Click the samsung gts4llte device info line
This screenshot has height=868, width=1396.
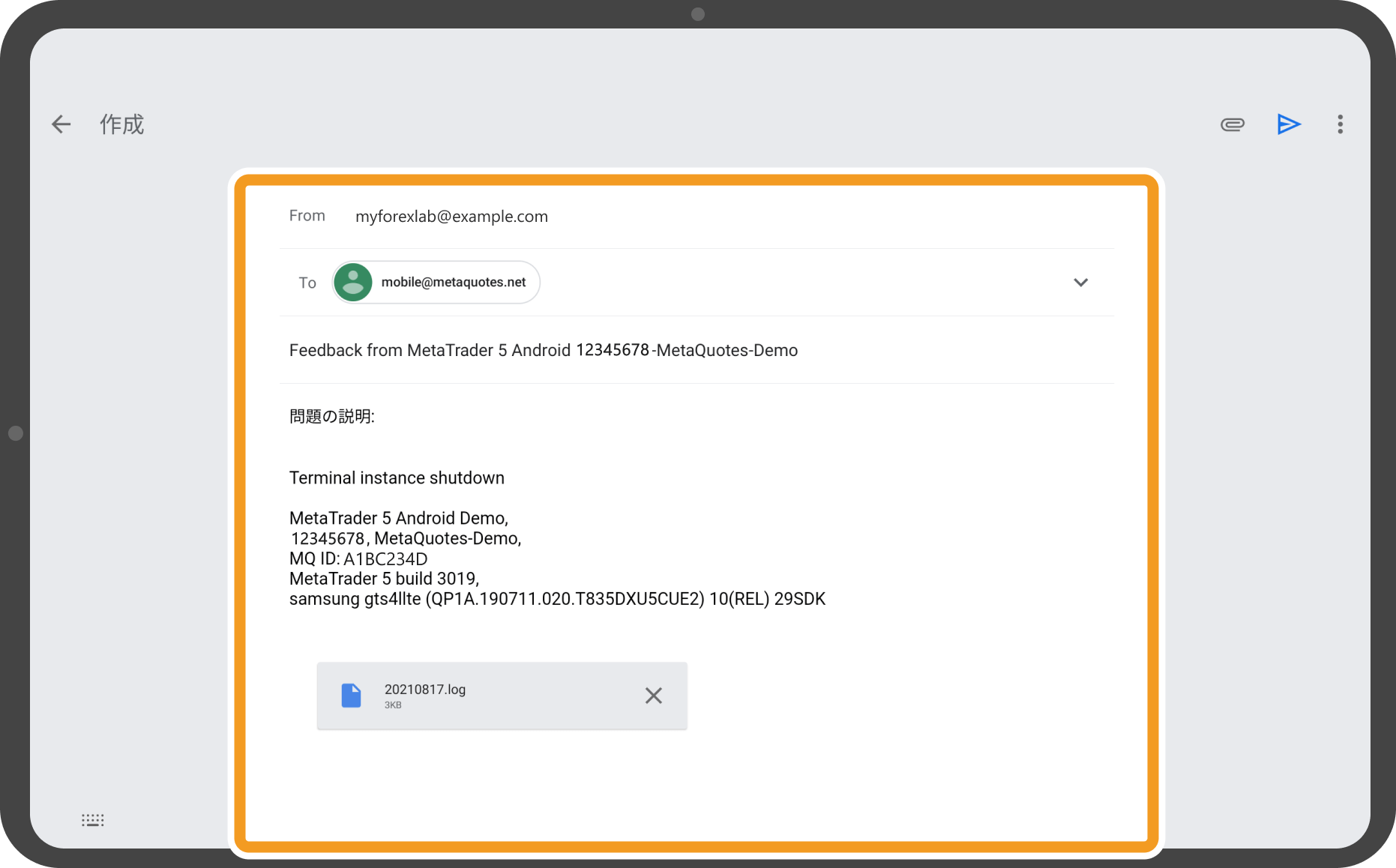pos(556,600)
